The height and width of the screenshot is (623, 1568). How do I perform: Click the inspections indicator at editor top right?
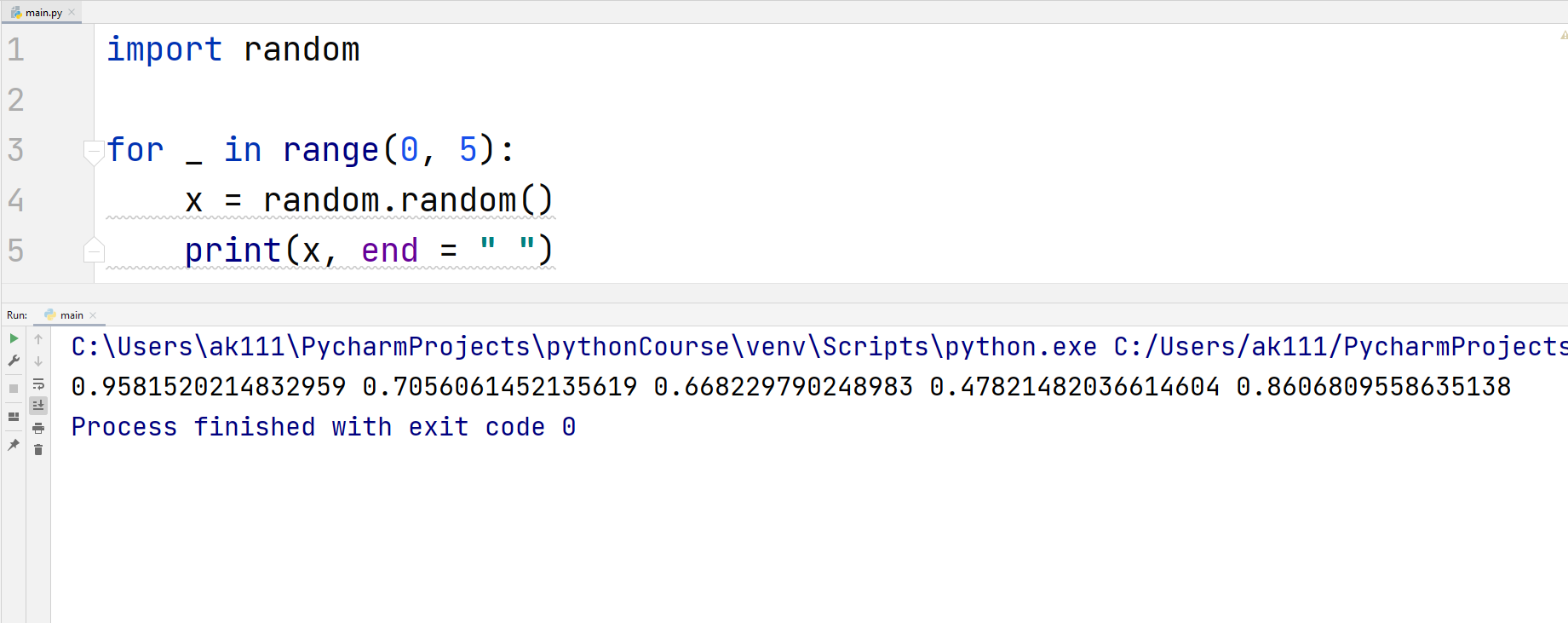click(x=1562, y=35)
